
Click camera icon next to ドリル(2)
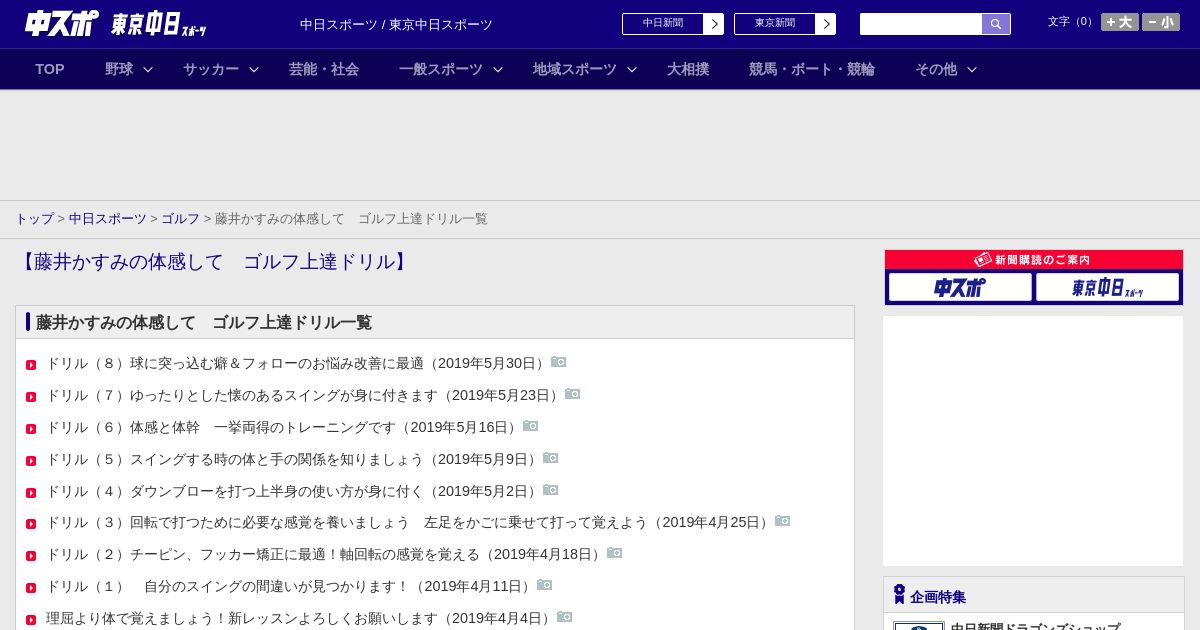point(615,553)
